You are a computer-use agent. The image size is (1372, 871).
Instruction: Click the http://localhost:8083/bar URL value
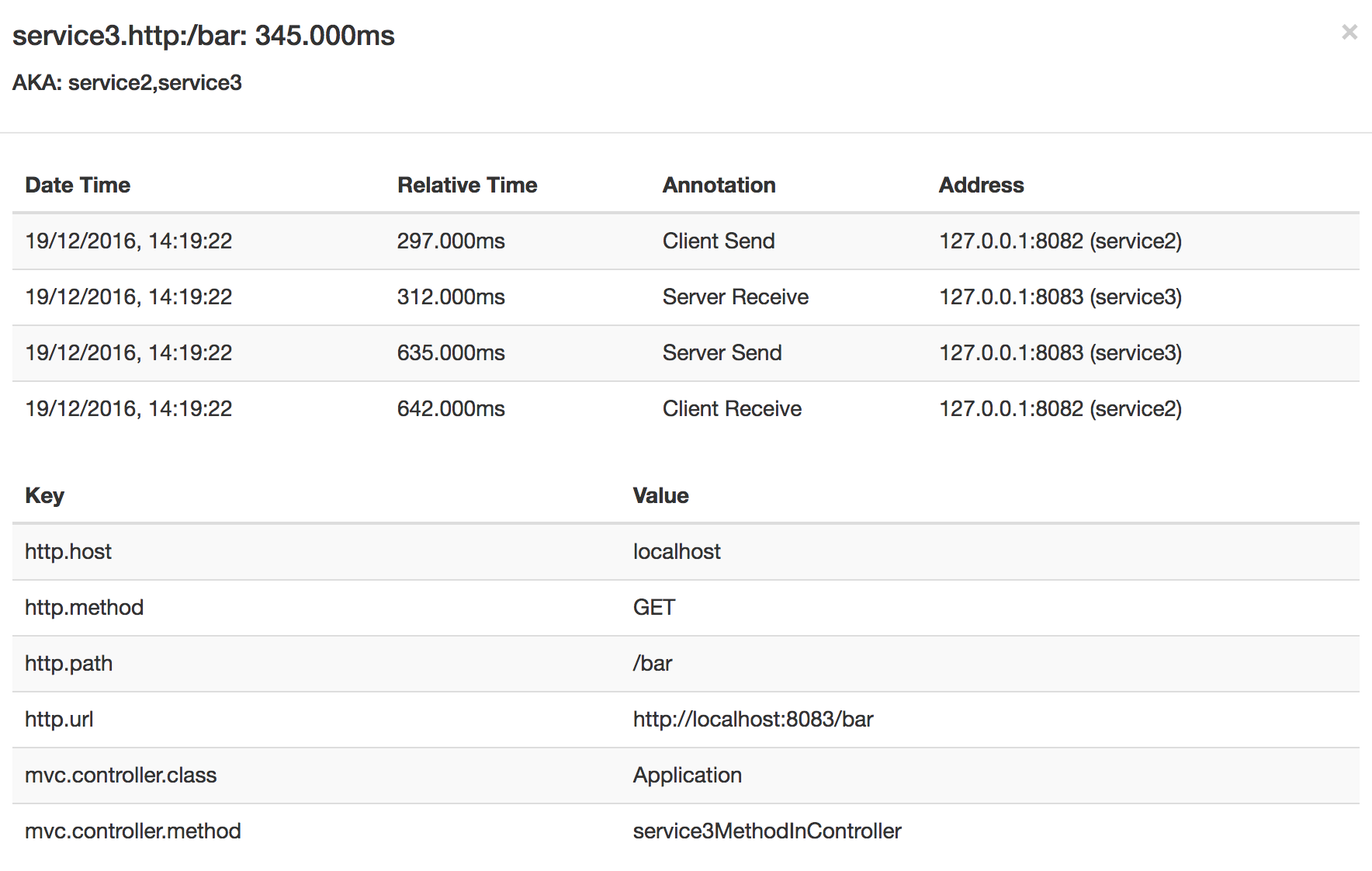tap(753, 719)
